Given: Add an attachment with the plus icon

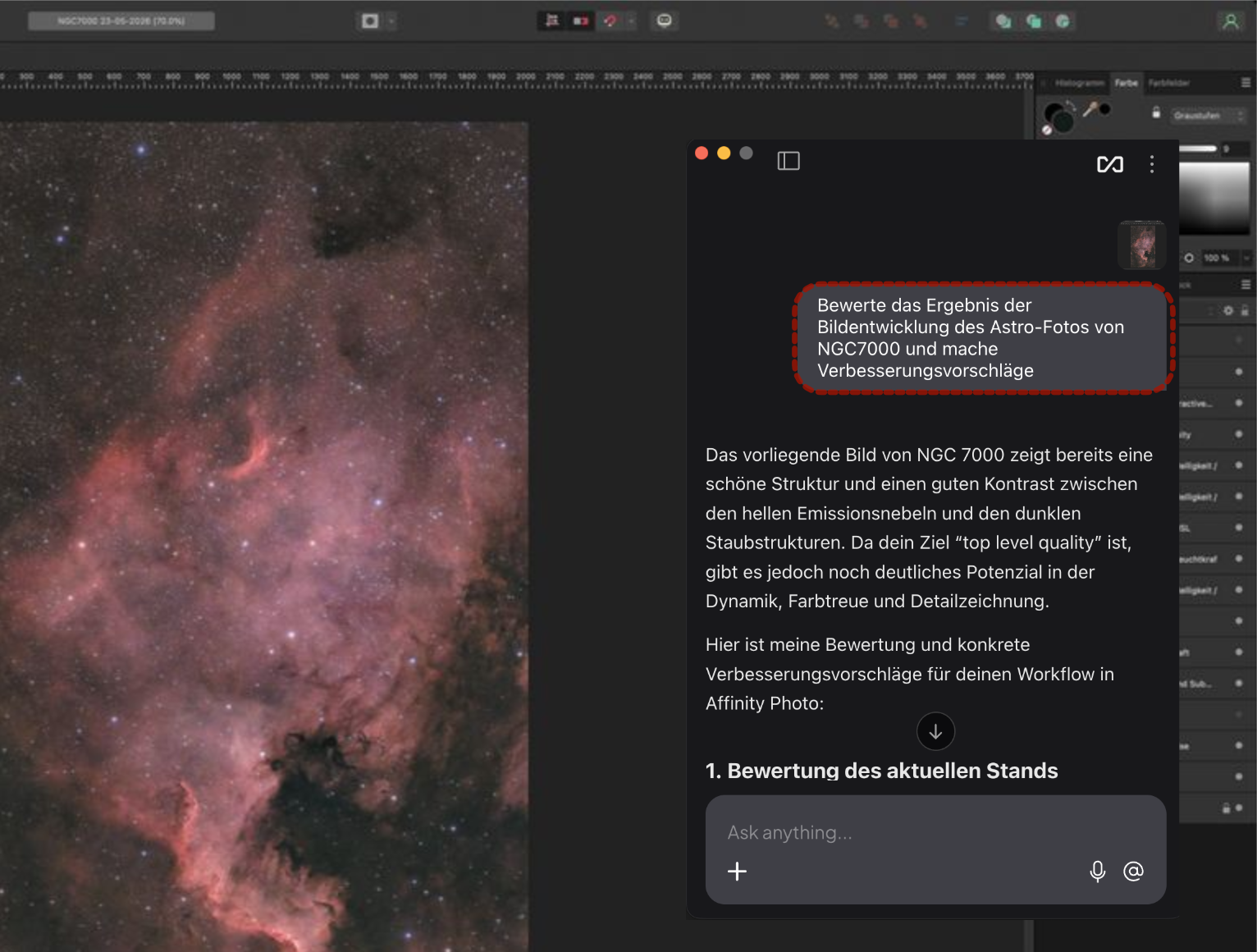Looking at the screenshot, I should (x=737, y=872).
